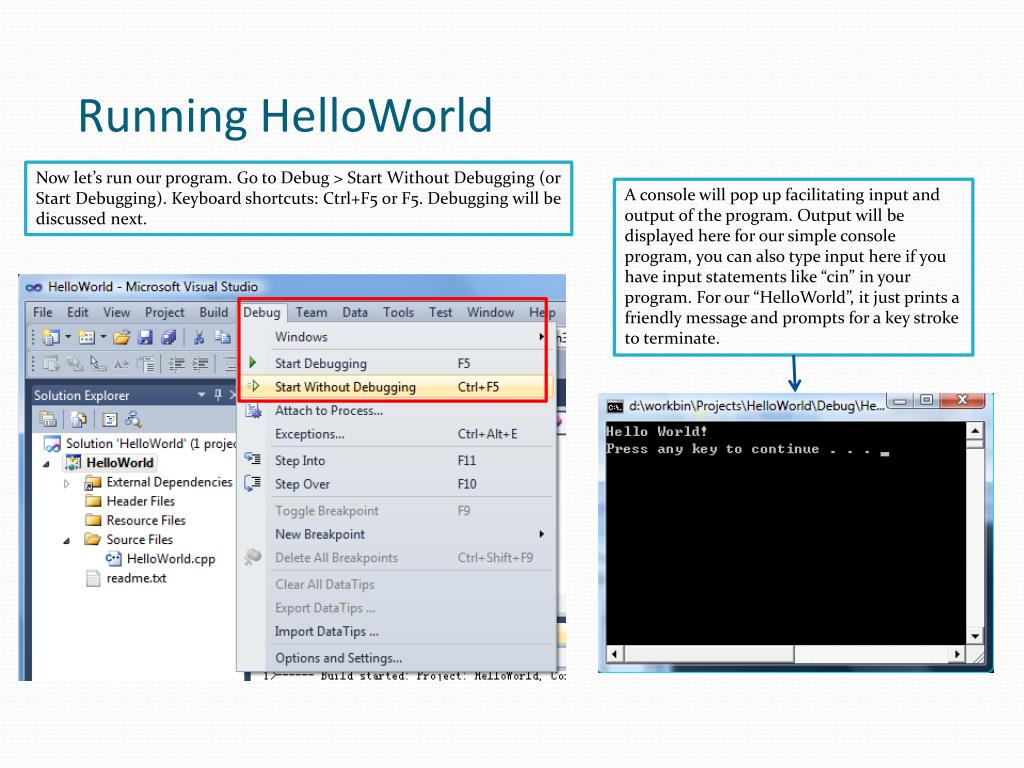Click the Save All toolbar icon
Screen dimensions: 1024x768
pos(168,337)
